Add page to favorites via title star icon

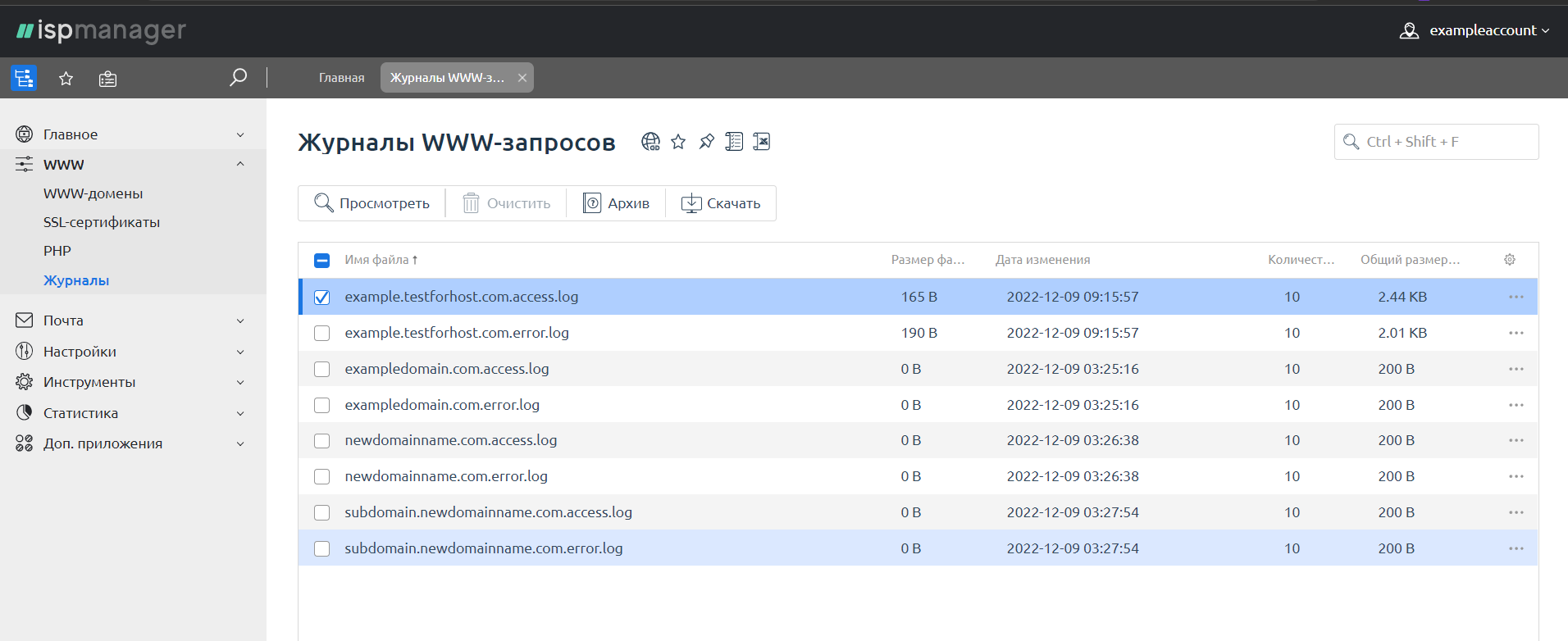coord(678,142)
